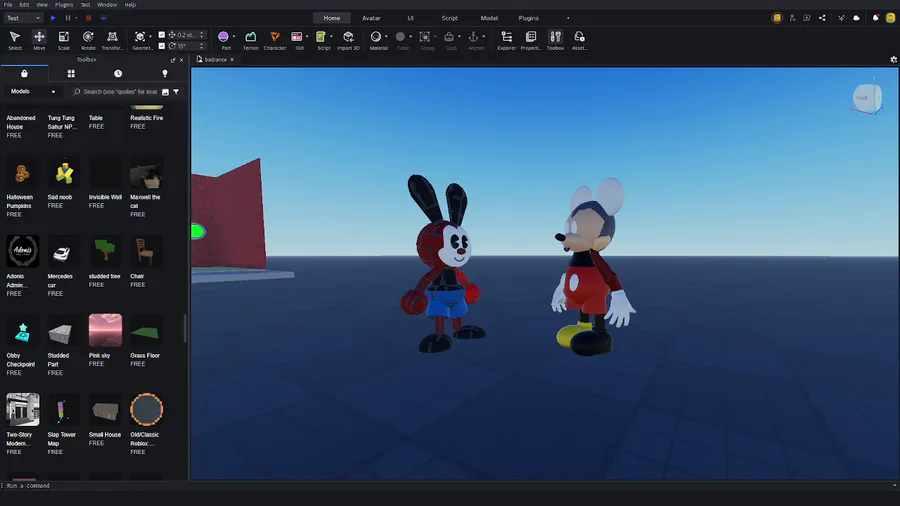This screenshot has height=506, width=900.
Task: Open the notifications bell
Action: tap(875, 18)
